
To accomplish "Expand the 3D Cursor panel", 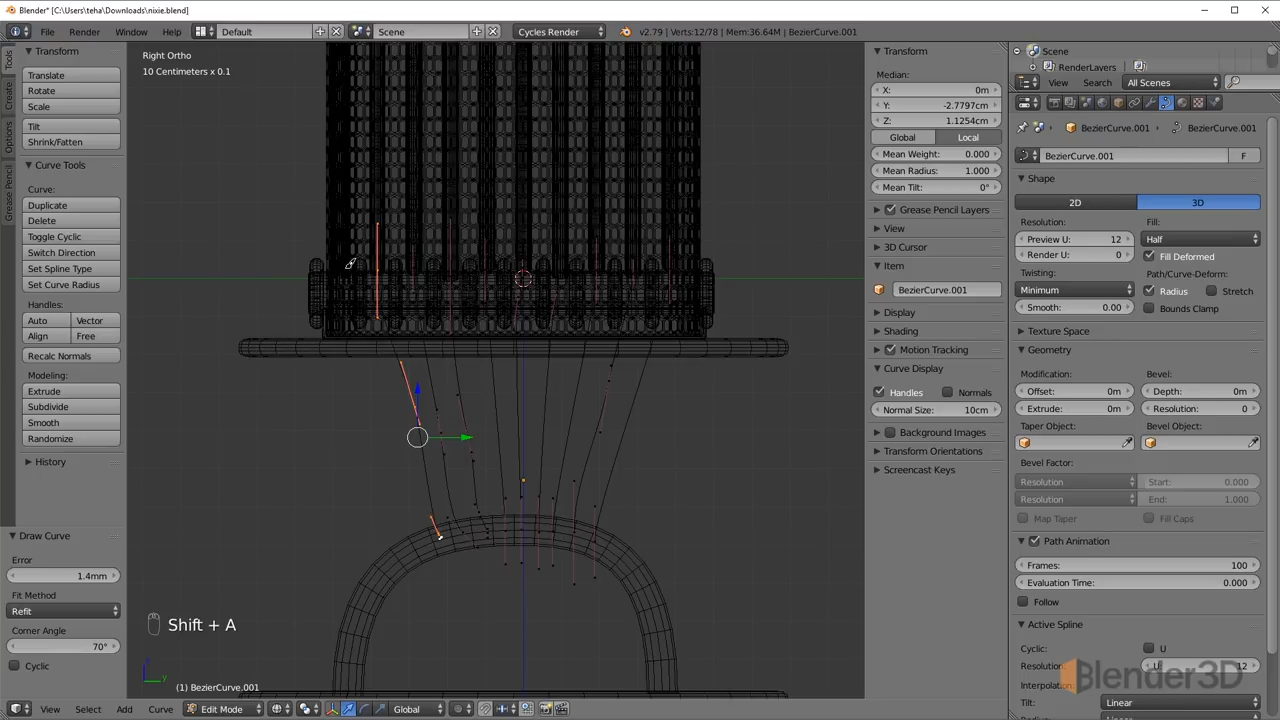I will (x=905, y=247).
